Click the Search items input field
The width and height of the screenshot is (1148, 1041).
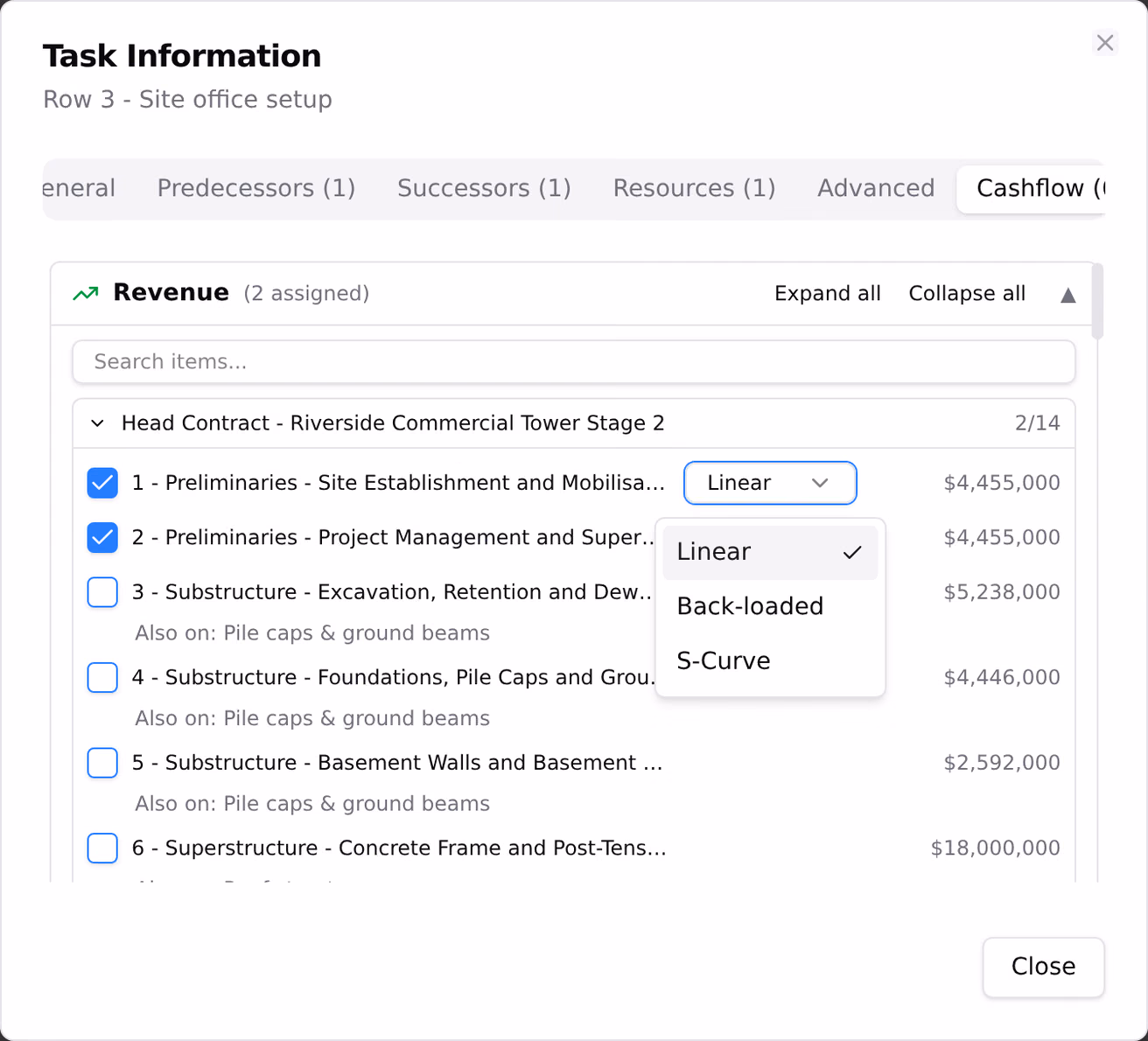[x=574, y=362]
